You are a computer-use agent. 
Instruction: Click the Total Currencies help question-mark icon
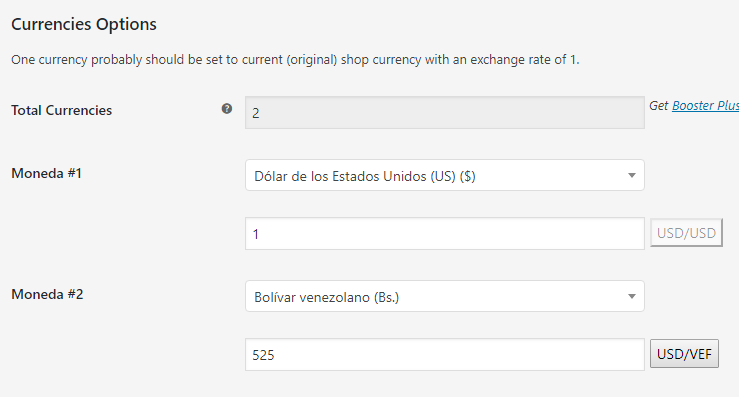[227, 109]
